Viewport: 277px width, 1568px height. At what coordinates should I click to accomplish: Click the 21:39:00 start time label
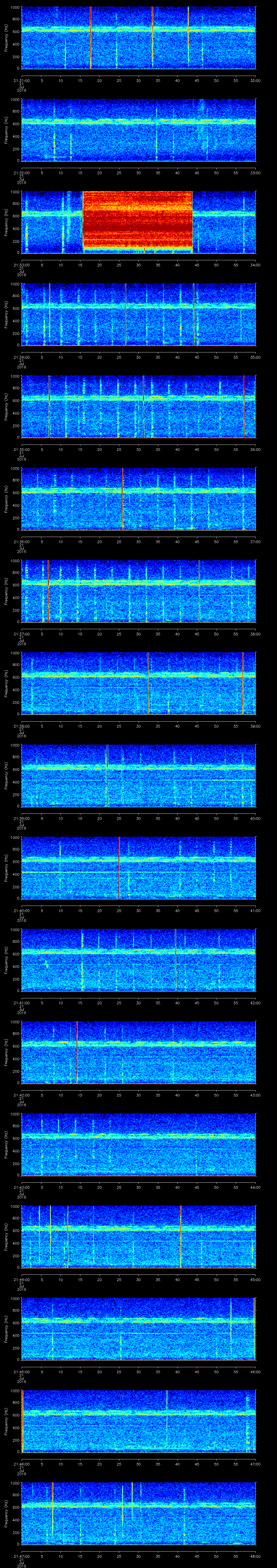click(21, 818)
